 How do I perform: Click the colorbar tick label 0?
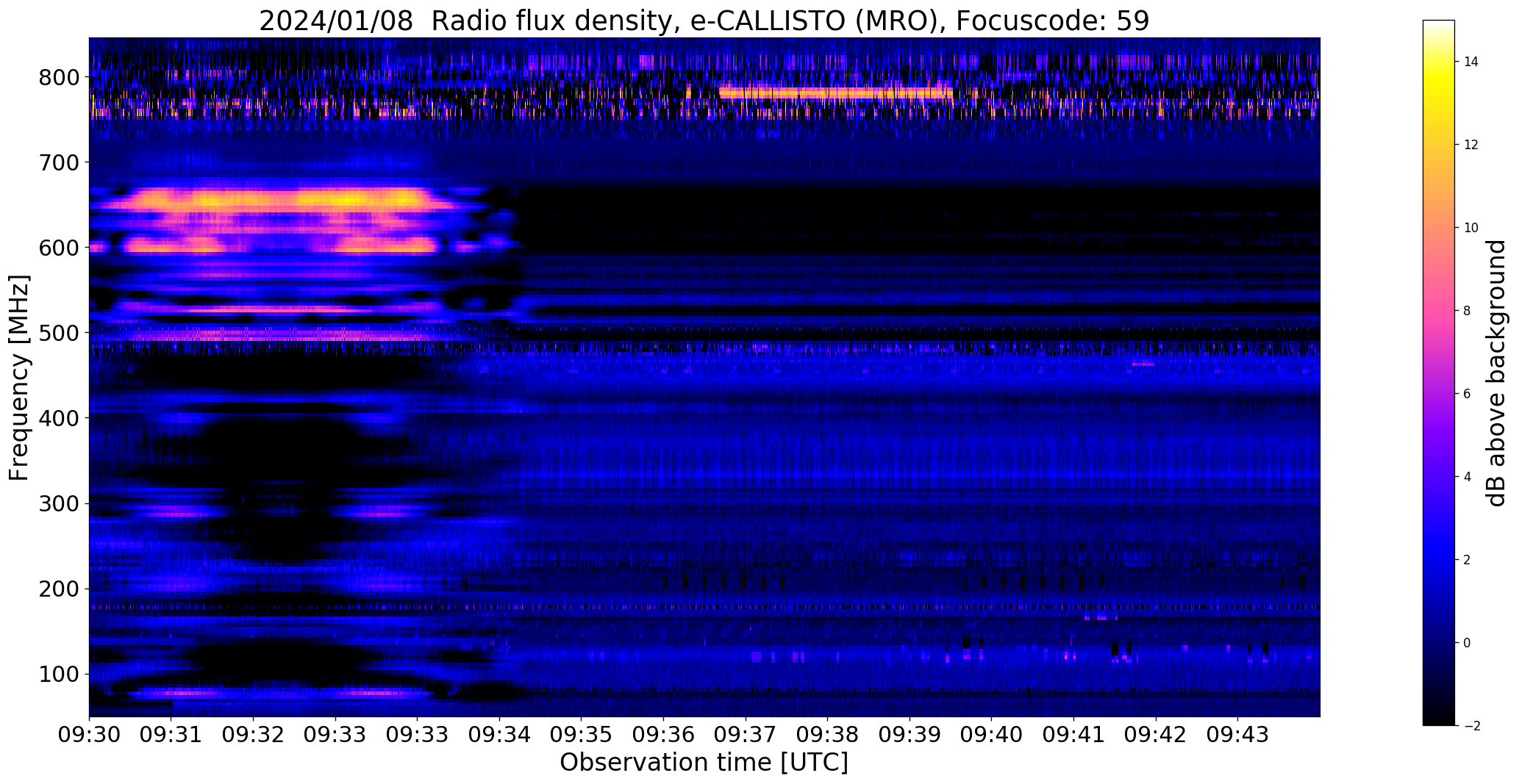(1468, 643)
